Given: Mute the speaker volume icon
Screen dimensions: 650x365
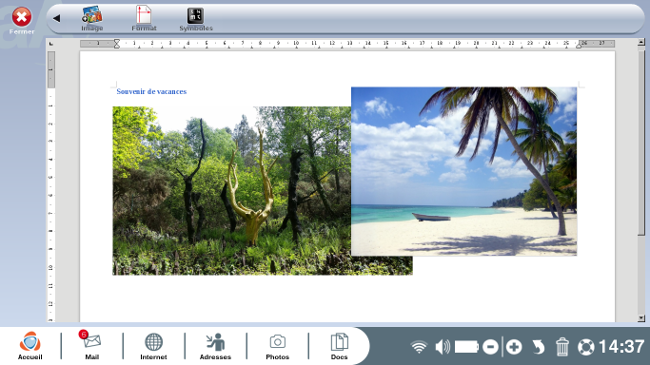Looking at the screenshot, I should coord(442,346).
